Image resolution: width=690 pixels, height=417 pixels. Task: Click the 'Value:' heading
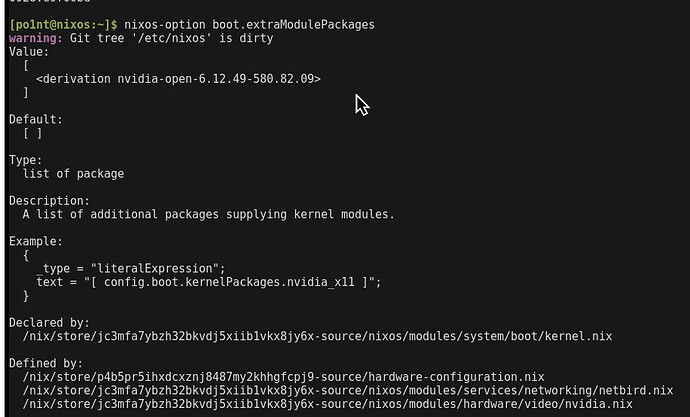28,51
